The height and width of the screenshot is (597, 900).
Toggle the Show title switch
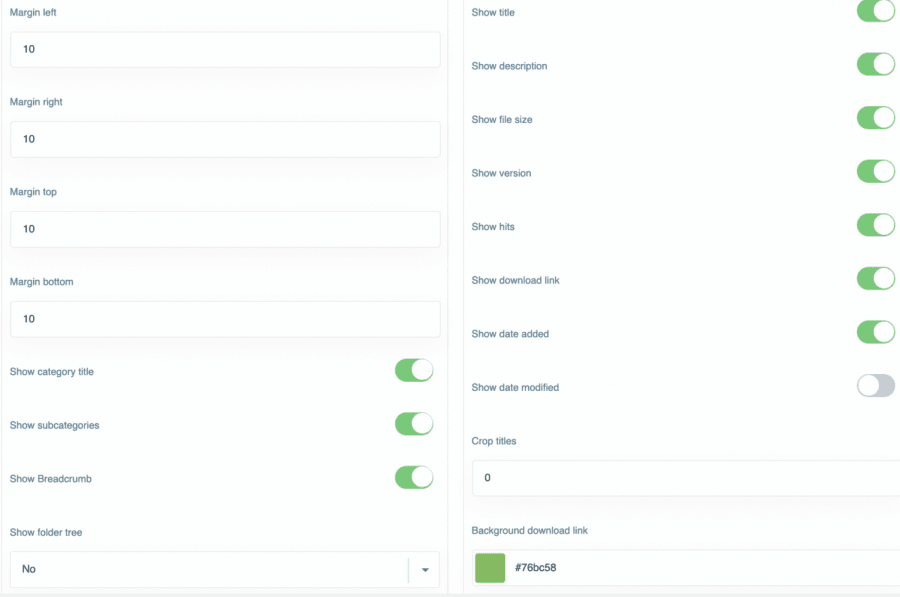click(x=875, y=12)
